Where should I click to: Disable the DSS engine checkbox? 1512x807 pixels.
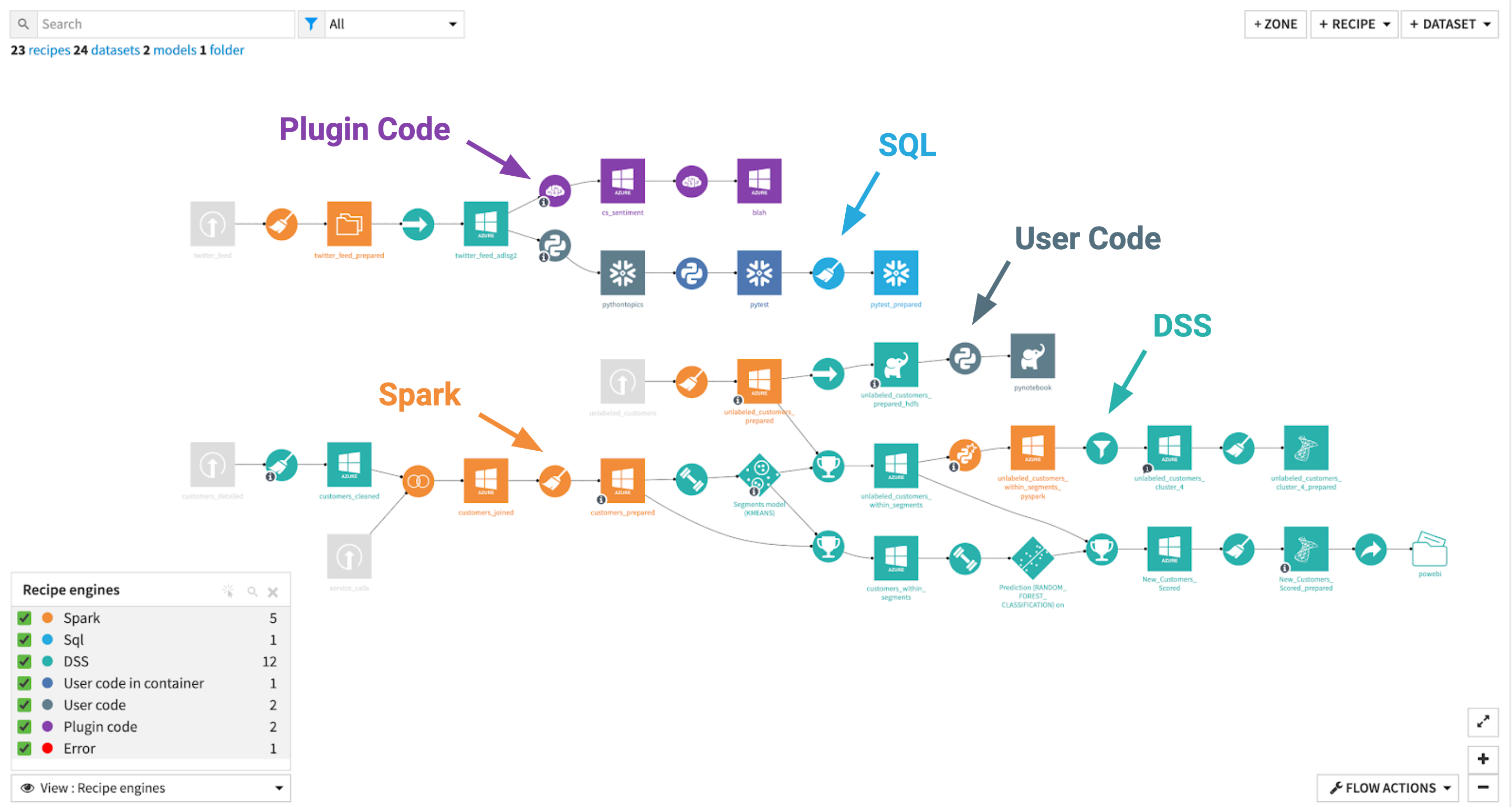[24, 661]
